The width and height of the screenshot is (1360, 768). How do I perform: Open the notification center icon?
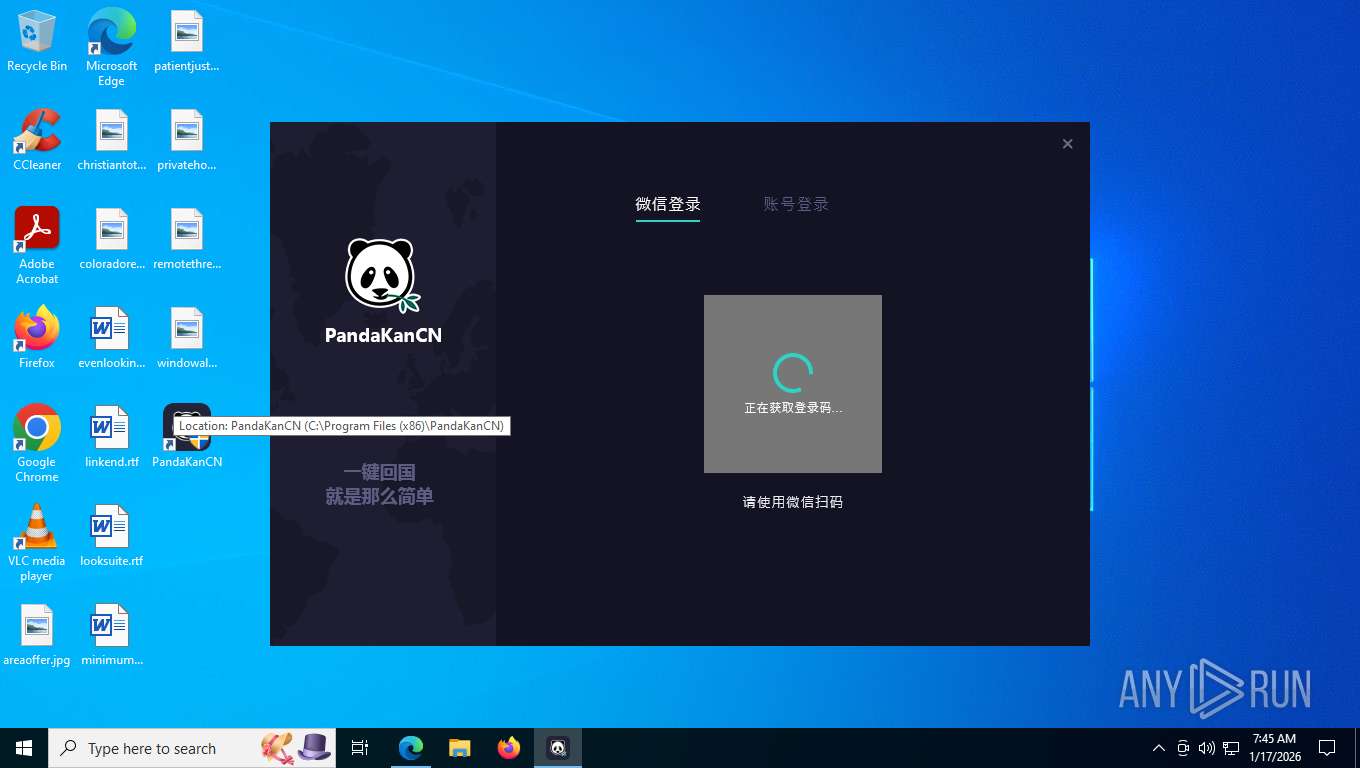pos(1327,748)
